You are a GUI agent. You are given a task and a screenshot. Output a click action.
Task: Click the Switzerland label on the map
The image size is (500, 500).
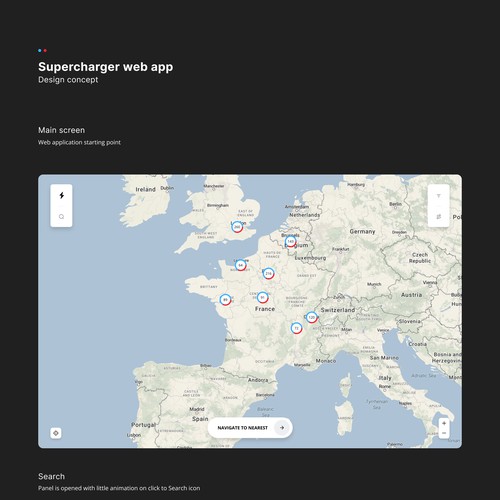[x=338, y=310]
